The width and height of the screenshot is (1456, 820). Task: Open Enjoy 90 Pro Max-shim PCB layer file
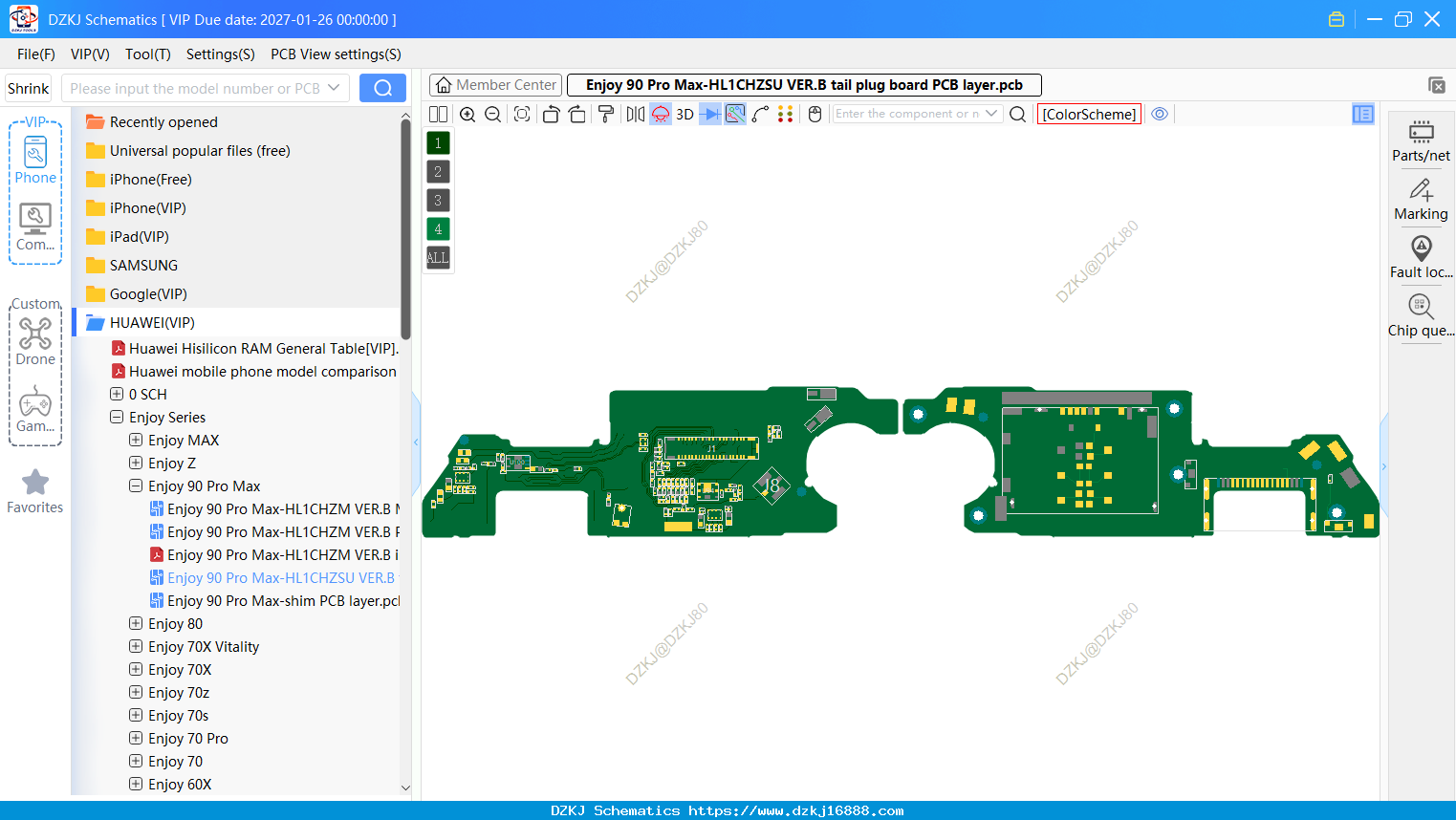point(275,600)
